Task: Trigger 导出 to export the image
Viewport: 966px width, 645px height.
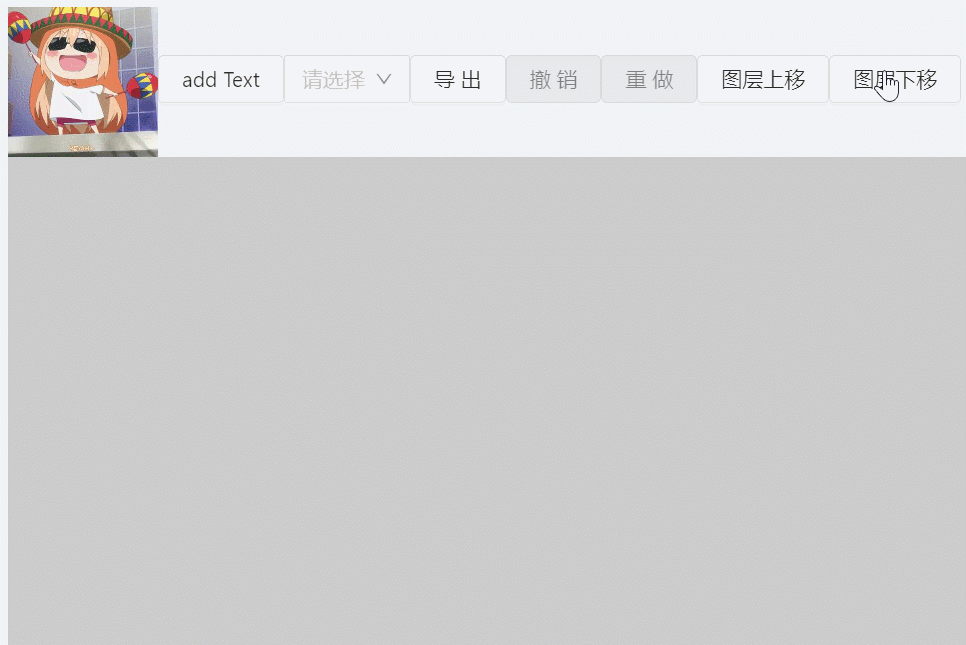Action: 458,79
